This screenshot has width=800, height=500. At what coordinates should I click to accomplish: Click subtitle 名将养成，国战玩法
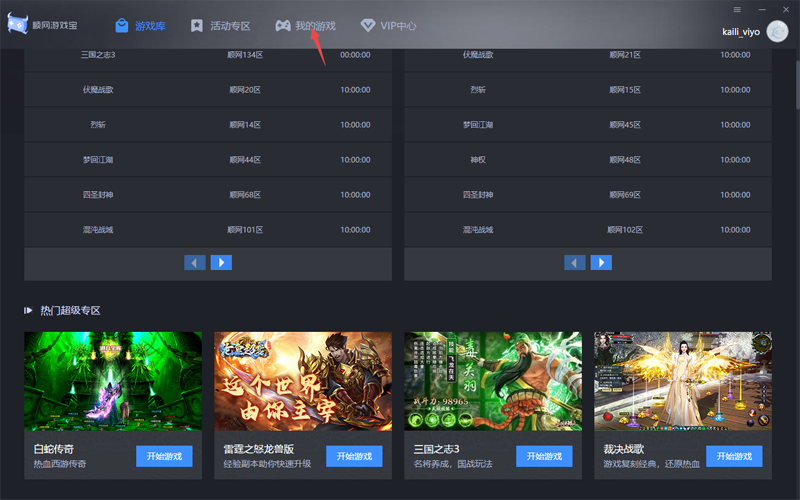click(x=453, y=464)
